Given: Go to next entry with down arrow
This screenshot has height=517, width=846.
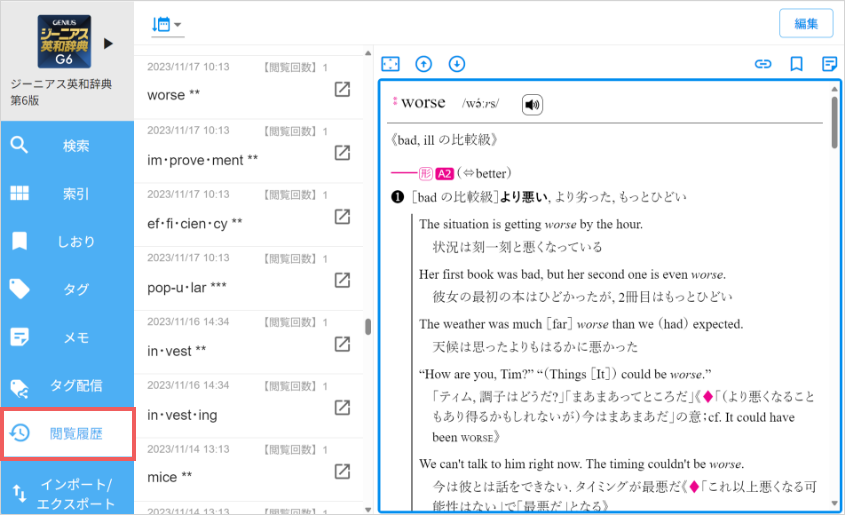Looking at the screenshot, I should pos(457,64).
